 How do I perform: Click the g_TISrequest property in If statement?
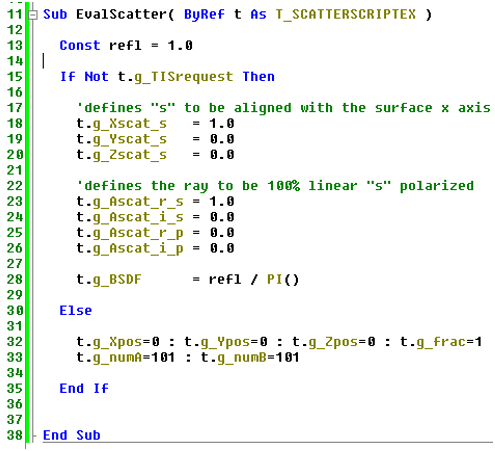[x=184, y=77]
